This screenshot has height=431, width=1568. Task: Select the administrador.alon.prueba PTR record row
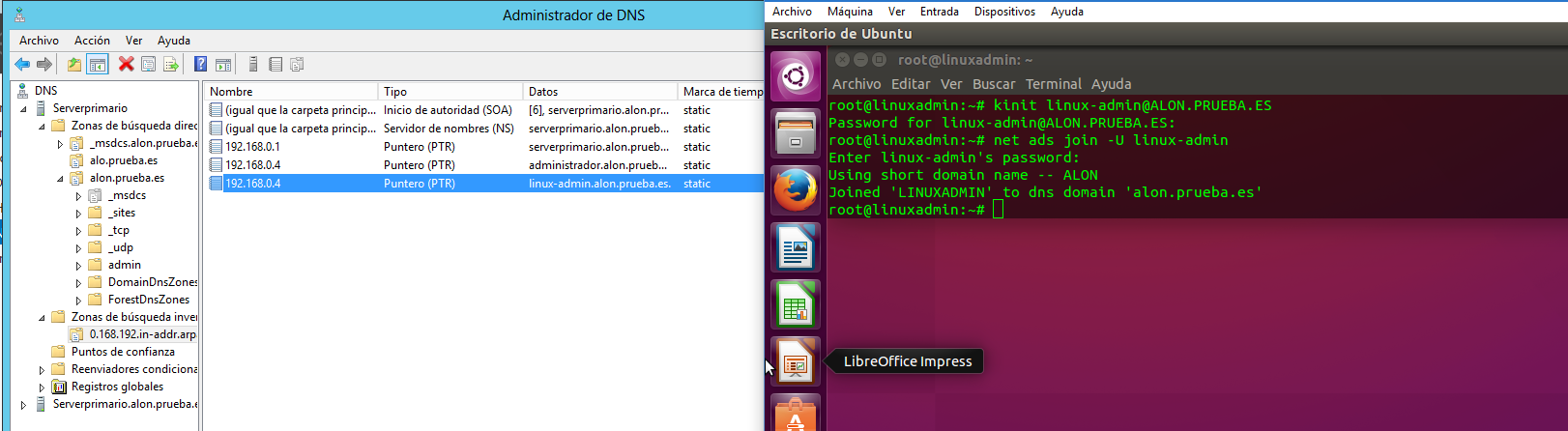483,165
